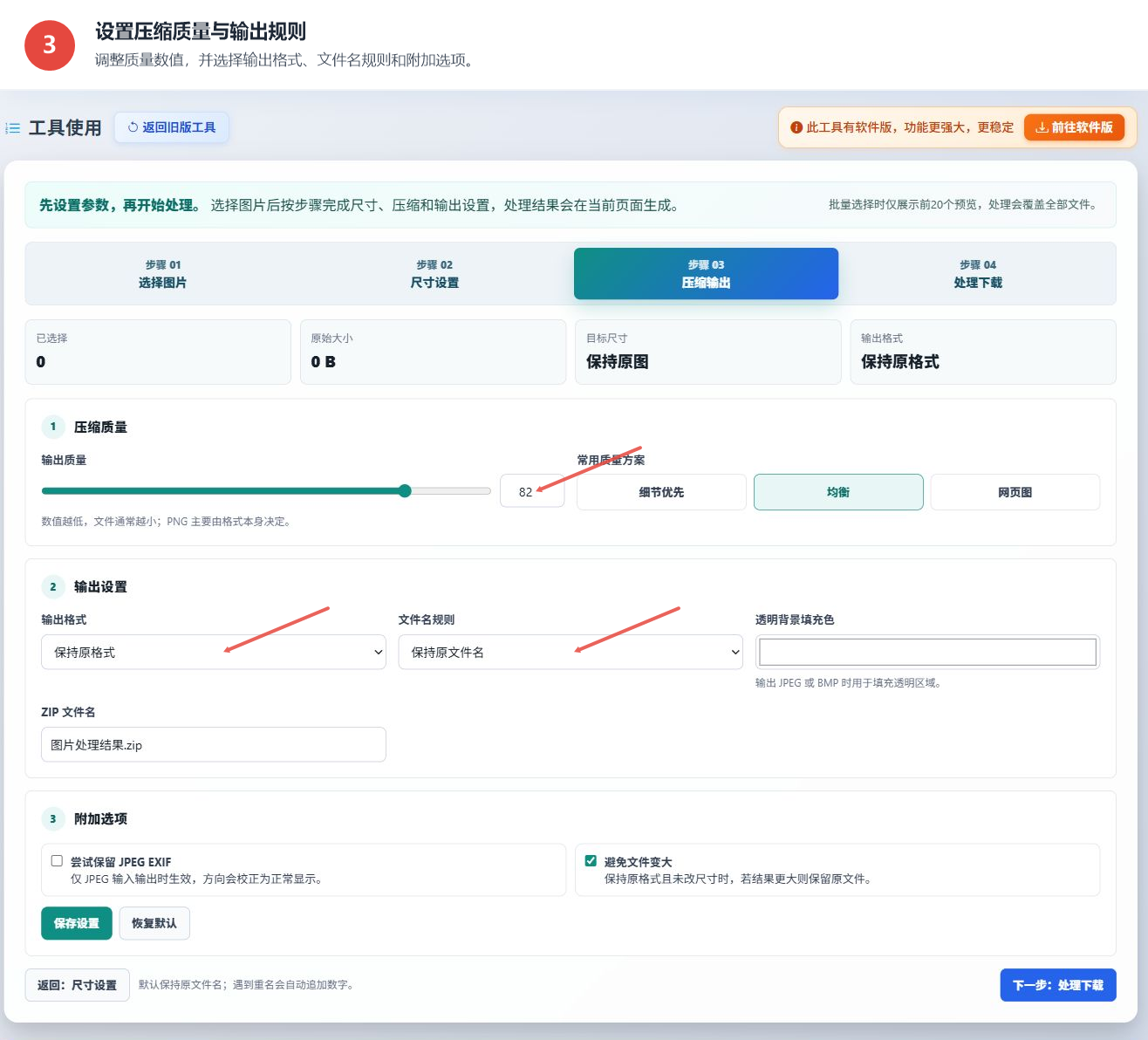Uncheck 避免文件变大 checkbox
This screenshot has height=1040, width=1148.
(x=591, y=861)
